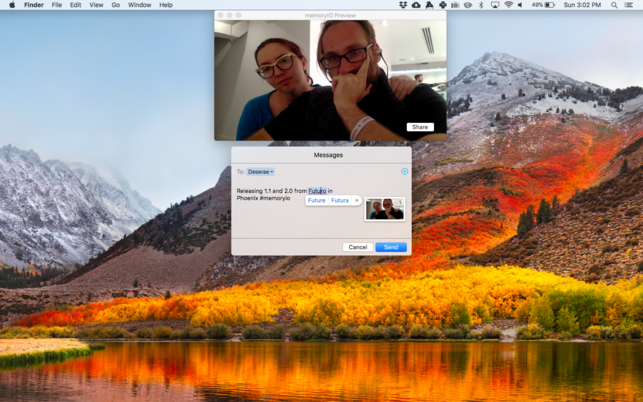Open Spotlight search magnifier

[x=614, y=5]
